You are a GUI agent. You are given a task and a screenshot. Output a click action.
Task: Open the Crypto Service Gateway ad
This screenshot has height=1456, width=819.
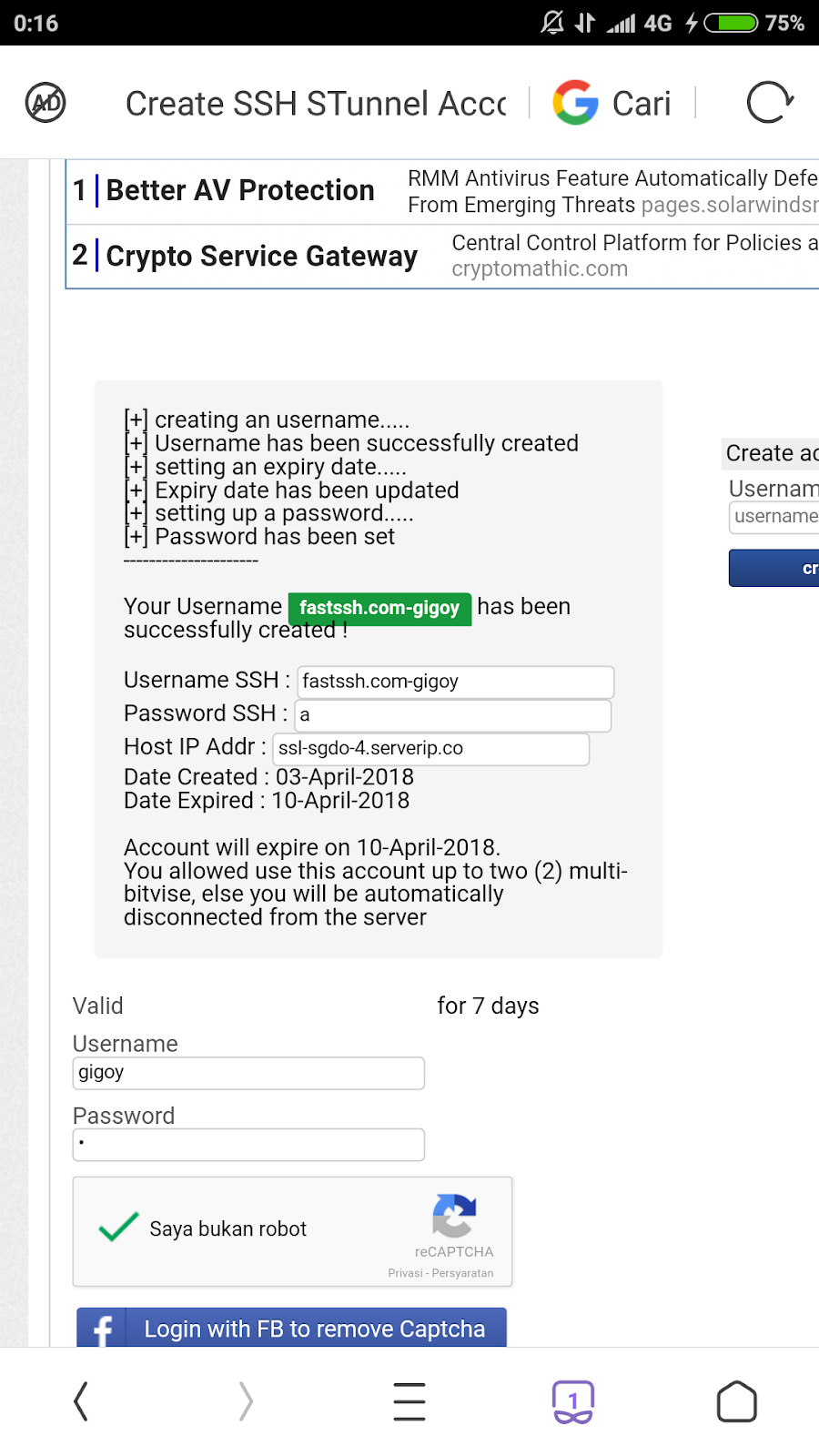click(261, 256)
